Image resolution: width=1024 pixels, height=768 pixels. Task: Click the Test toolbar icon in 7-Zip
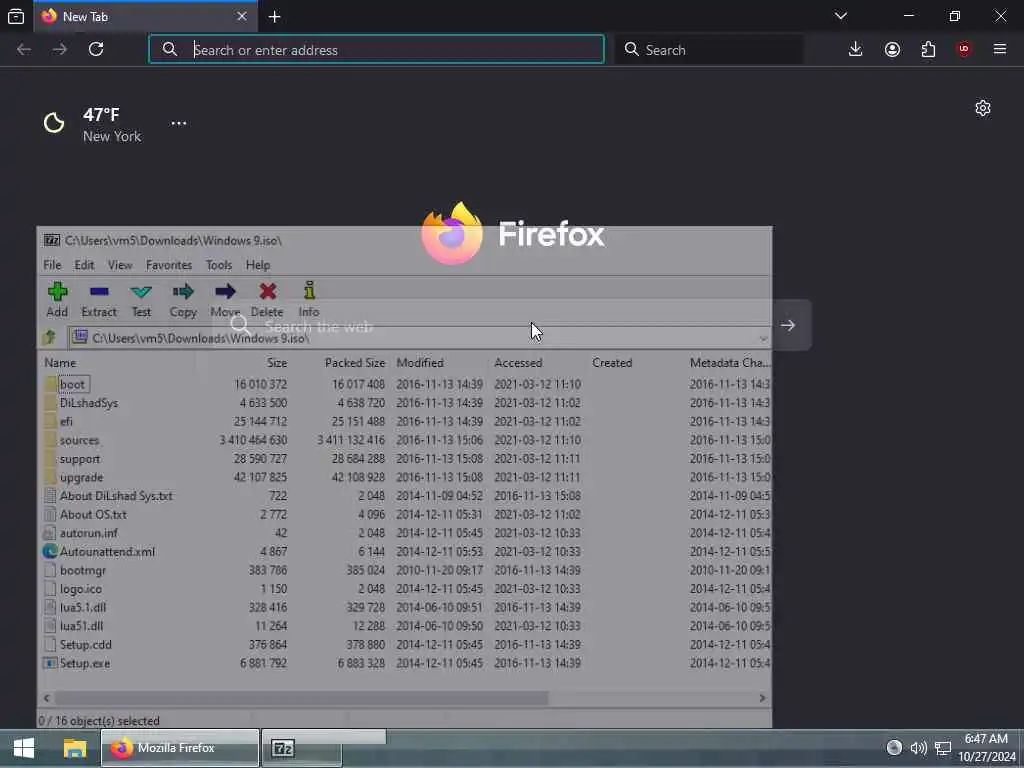(141, 292)
